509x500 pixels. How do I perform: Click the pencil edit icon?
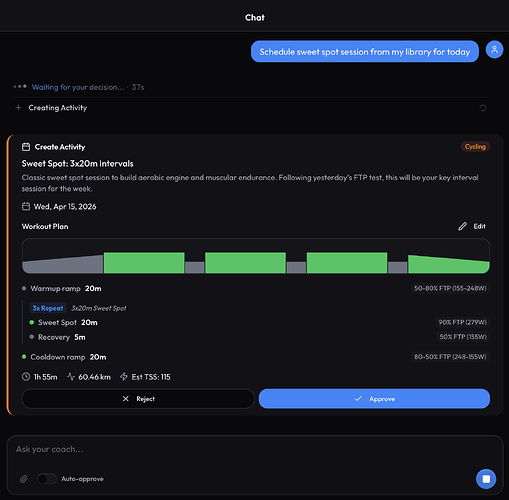tap(462, 226)
